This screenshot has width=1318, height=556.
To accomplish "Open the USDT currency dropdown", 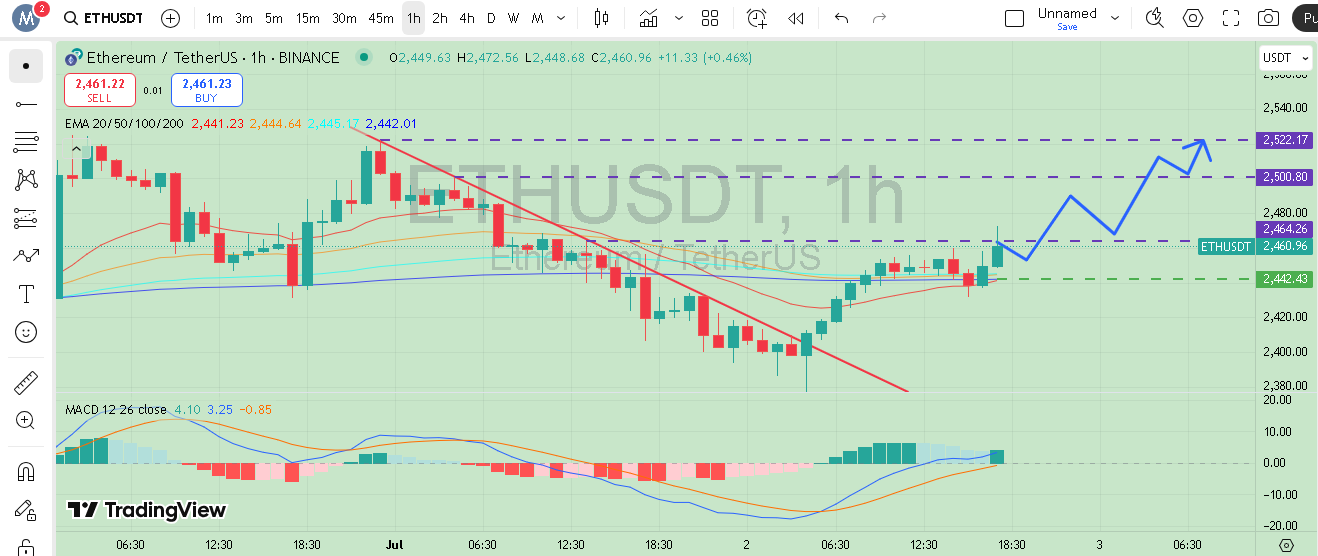I will [1284, 58].
